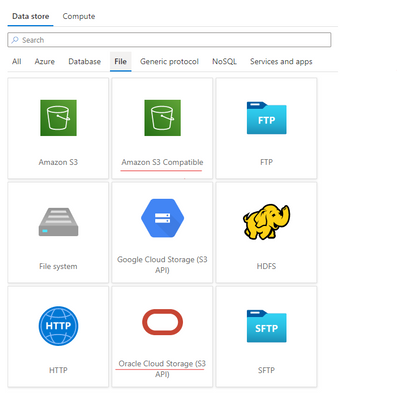397x400 pixels.
Task: Choose the Google Cloud Storage hexagon icon
Action: click(x=162, y=218)
